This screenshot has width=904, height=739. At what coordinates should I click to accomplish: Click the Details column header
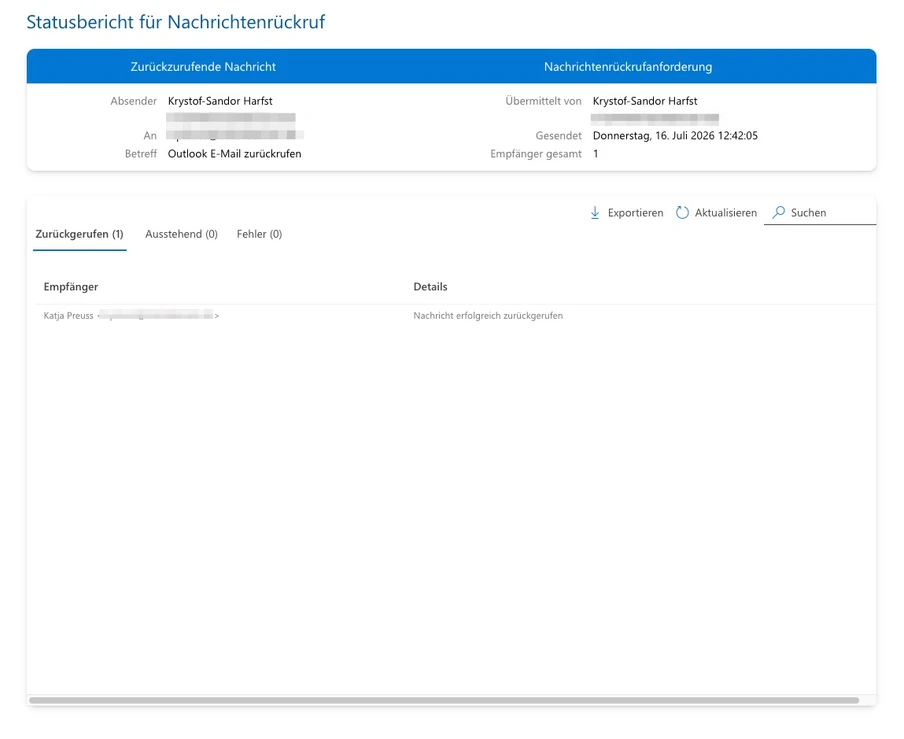[x=430, y=286]
